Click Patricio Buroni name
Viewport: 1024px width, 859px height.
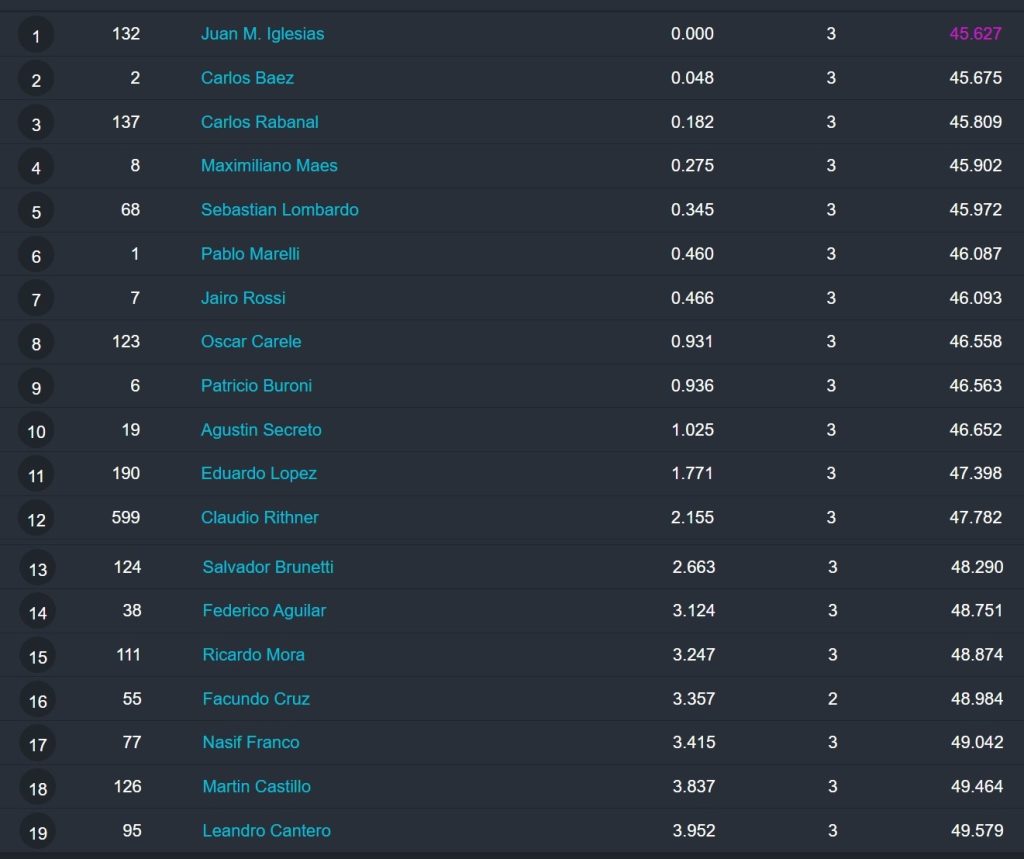pos(256,386)
